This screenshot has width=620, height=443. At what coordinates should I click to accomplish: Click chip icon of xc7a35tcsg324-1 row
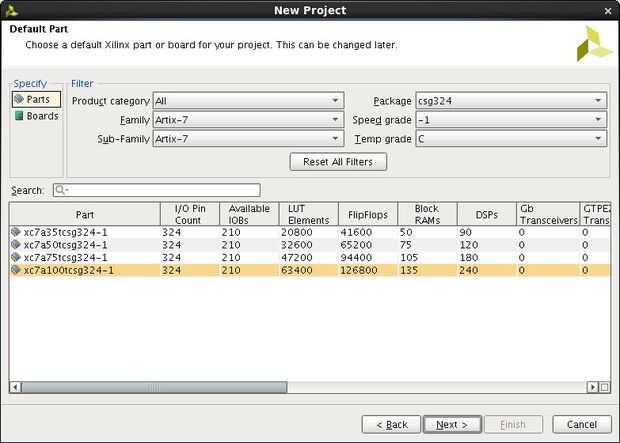[x=16, y=232]
